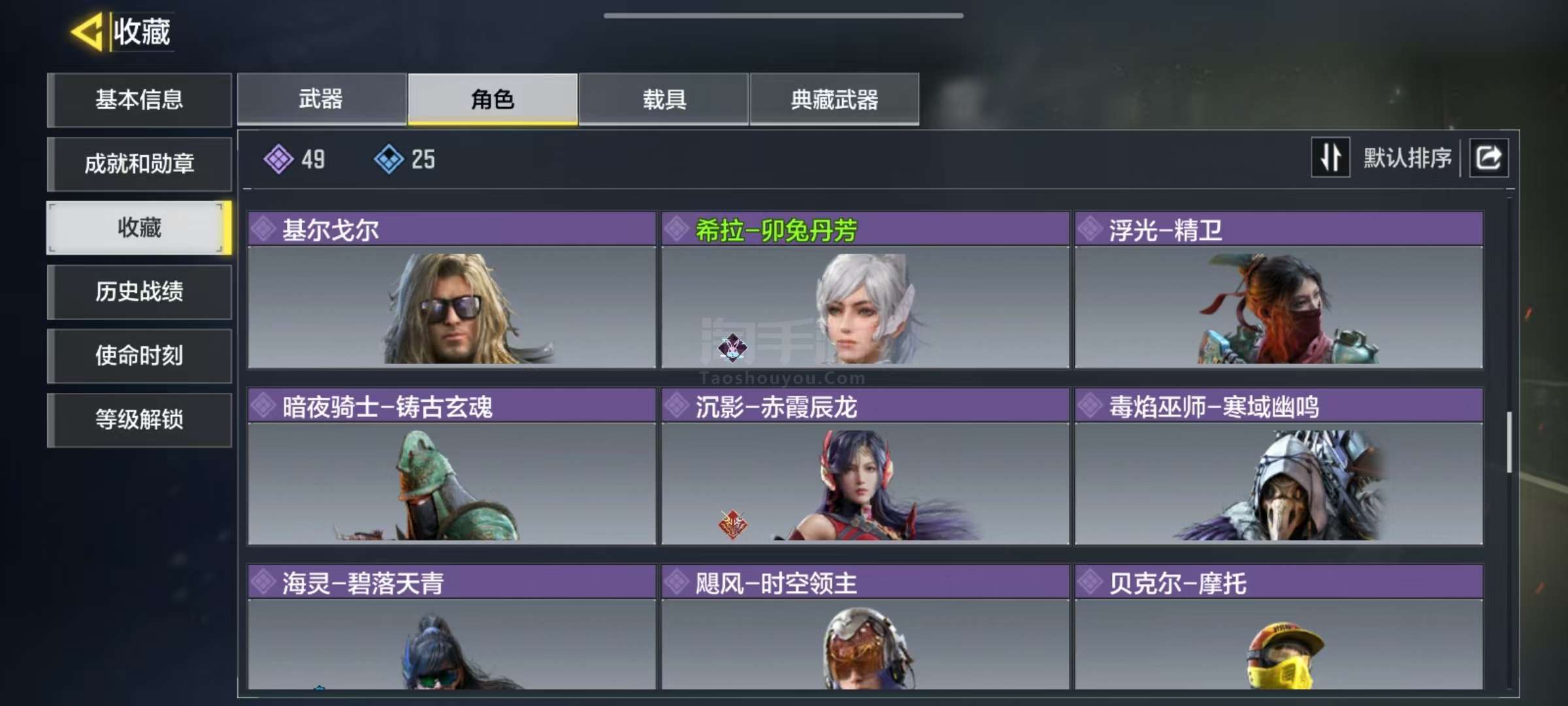The width and height of the screenshot is (1568, 706).
Task: Open 等级解锁 from the sidebar
Action: tap(139, 420)
